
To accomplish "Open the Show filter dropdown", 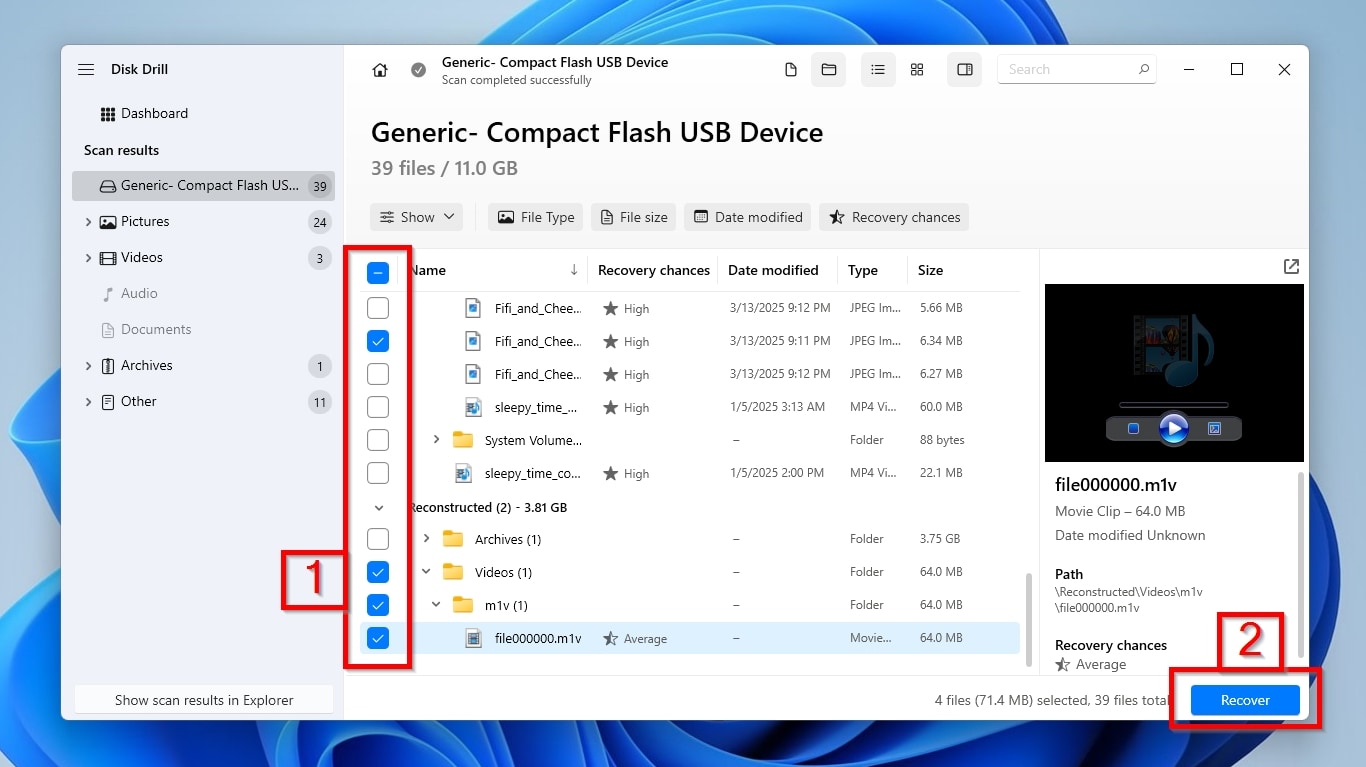I will [416, 217].
